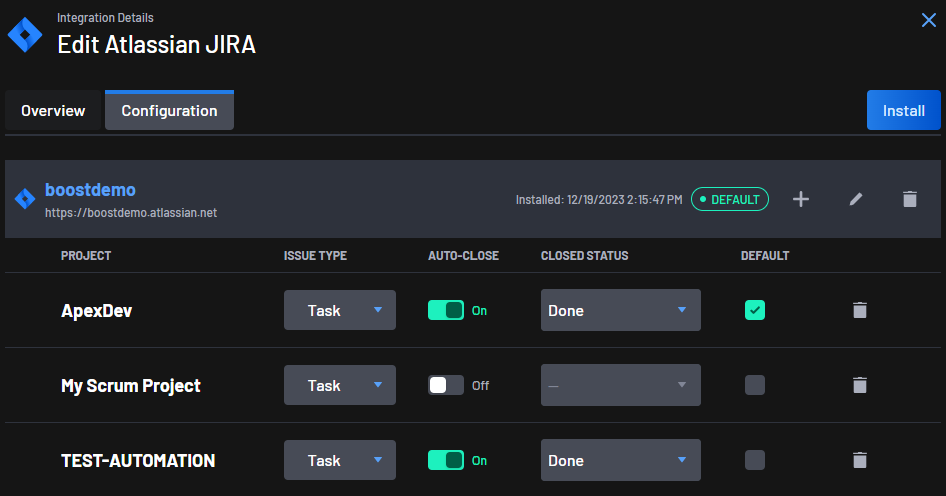Click the https://boostdemo.atlassian.net URL
Viewport: 946px width, 496px height.
pos(131,212)
